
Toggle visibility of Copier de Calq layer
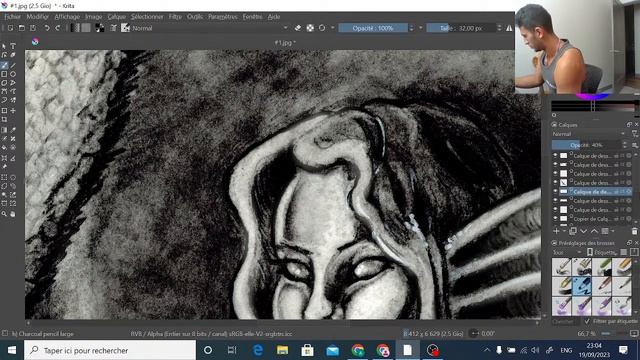555,218
